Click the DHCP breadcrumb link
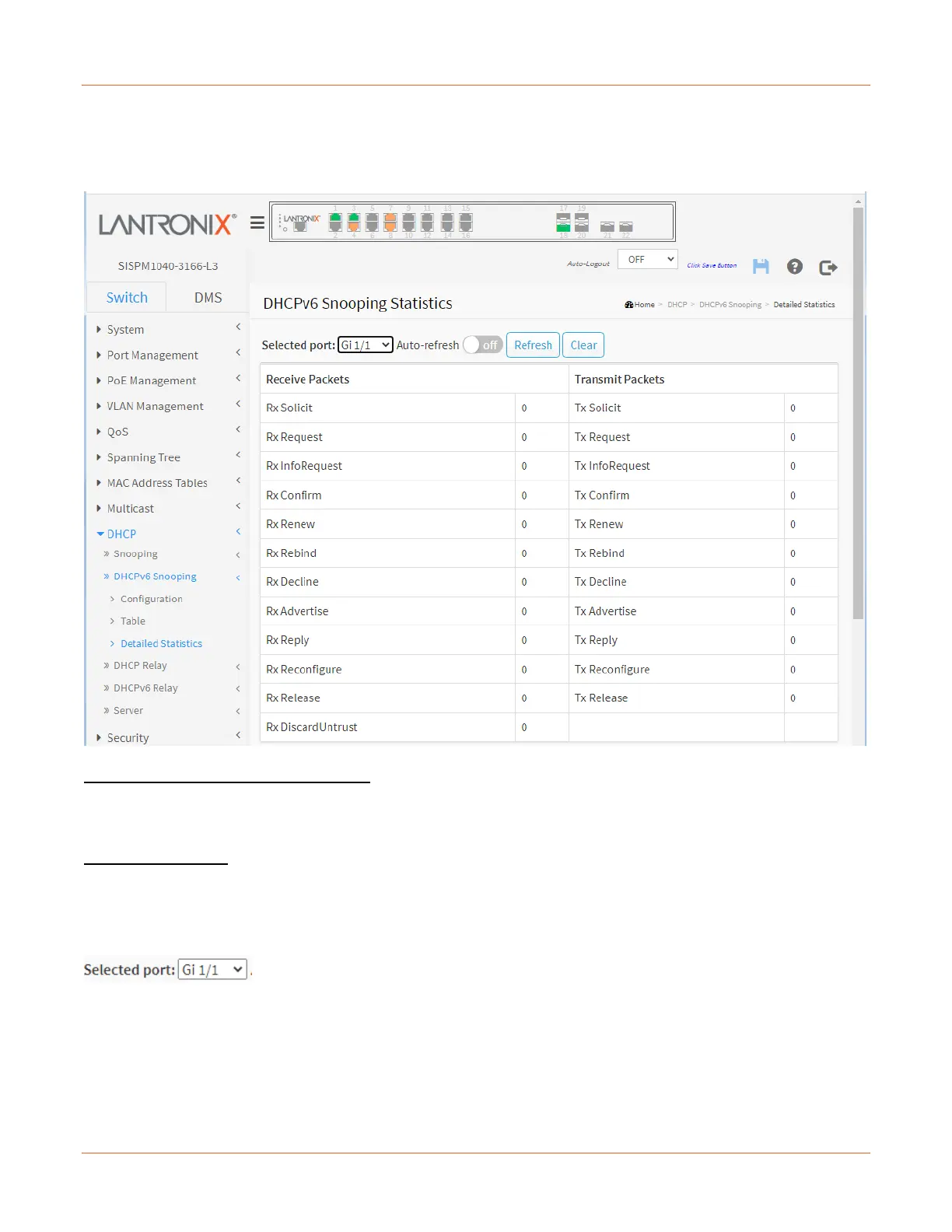 677,305
